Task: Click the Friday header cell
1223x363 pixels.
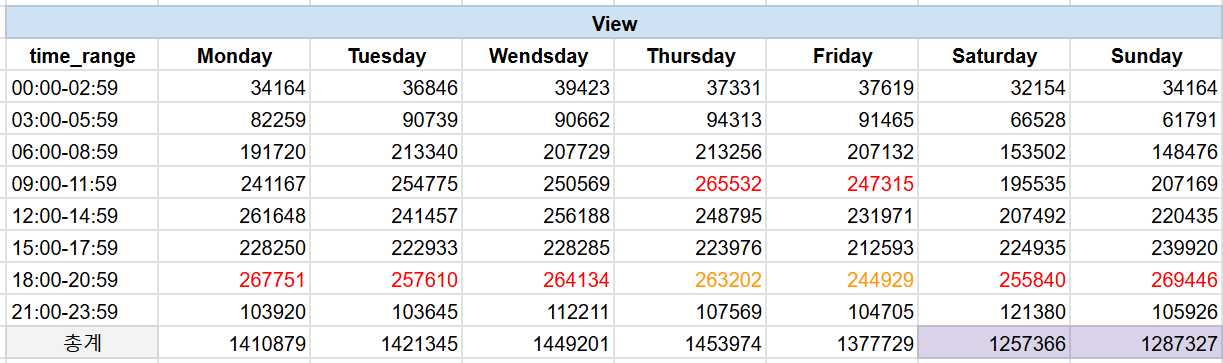Action: point(842,56)
